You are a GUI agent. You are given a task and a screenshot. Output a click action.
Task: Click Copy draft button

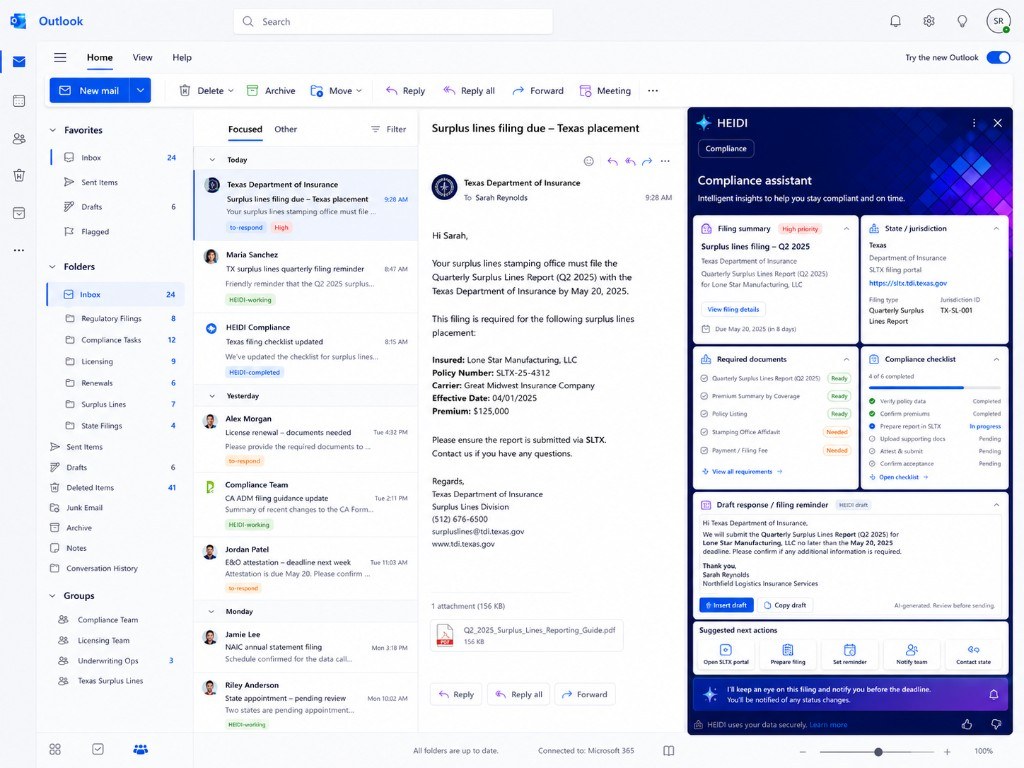[x=785, y=605]
